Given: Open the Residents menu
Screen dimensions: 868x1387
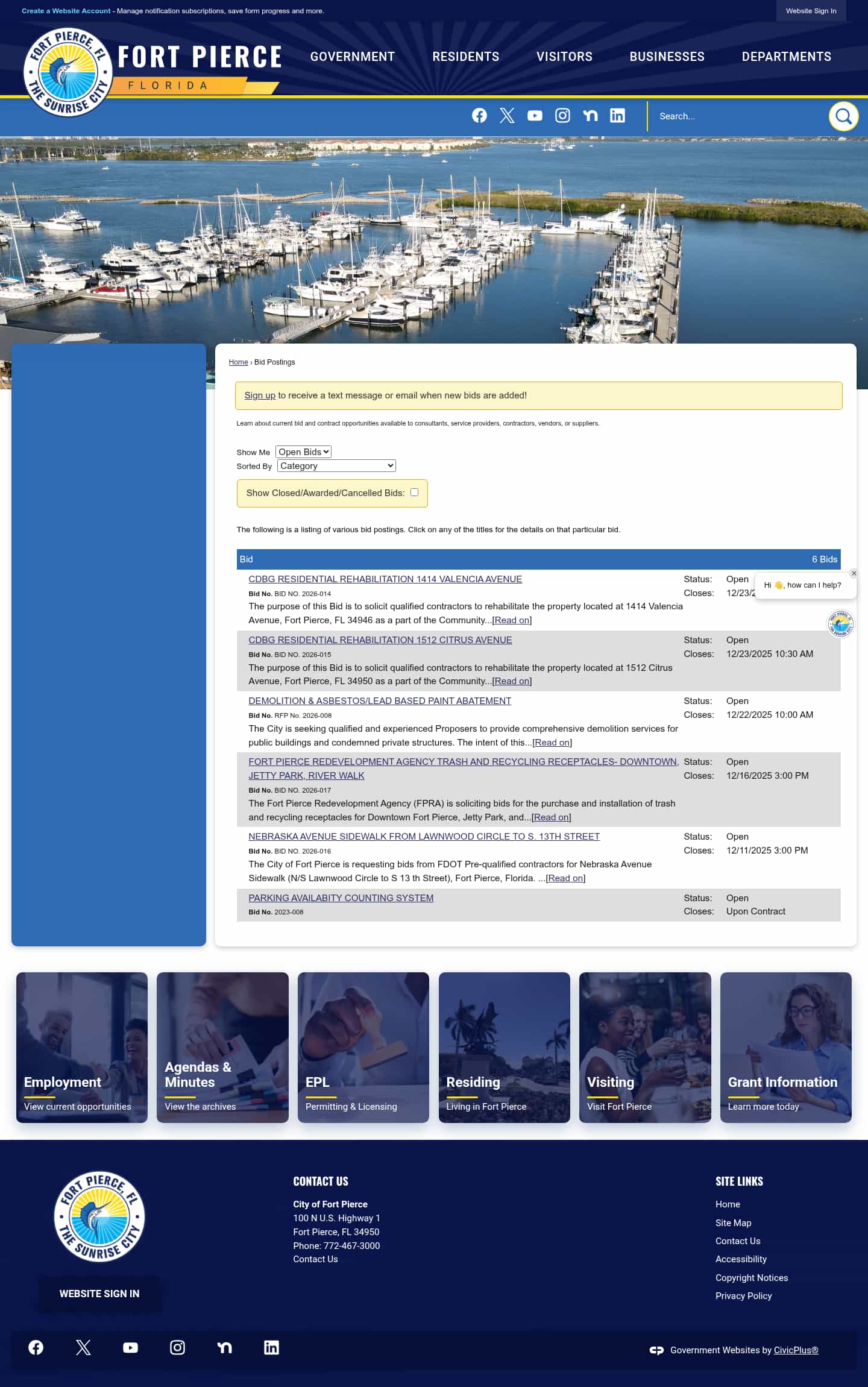Looking at the screenshot, I should pos(466,57).
